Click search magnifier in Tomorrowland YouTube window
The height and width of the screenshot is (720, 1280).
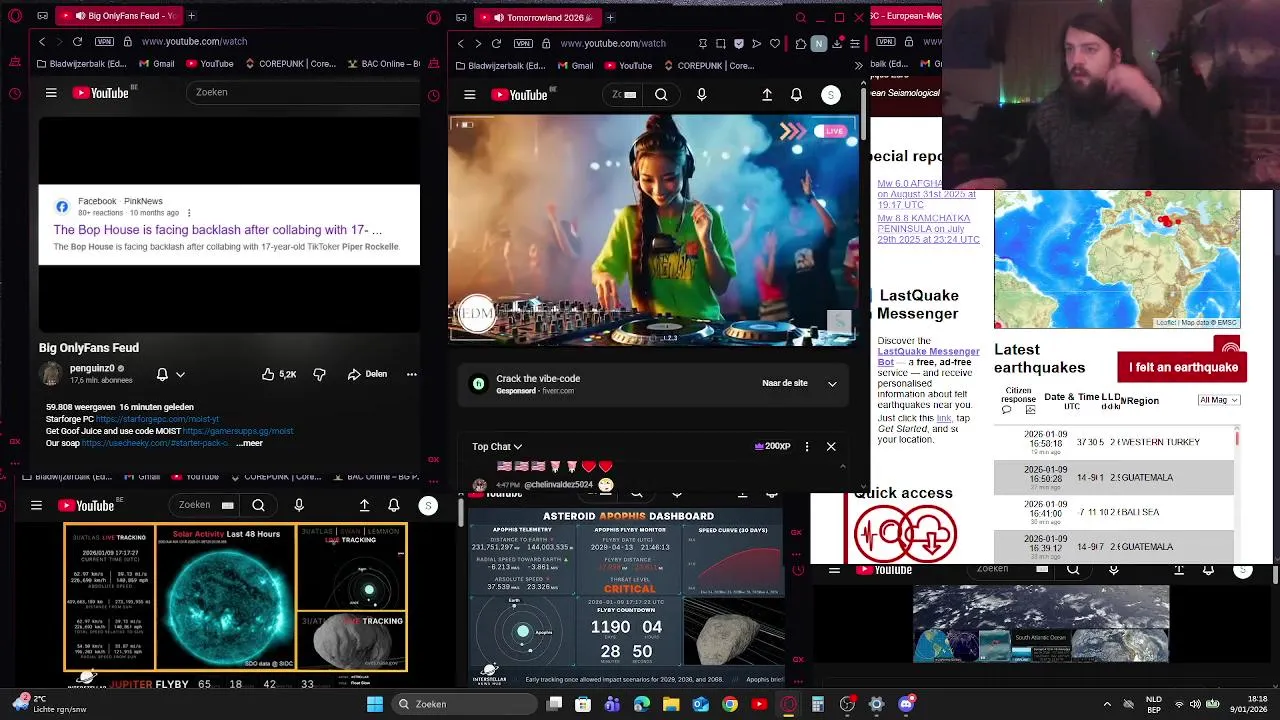661,95
